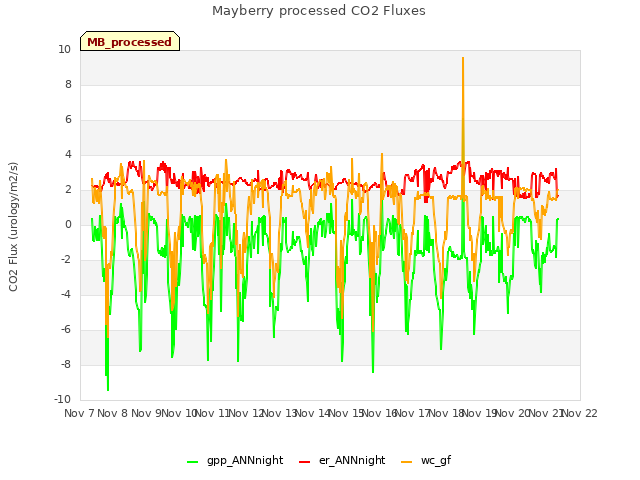Click the y-axis value -6
The image size is (640, 480).
coord(66,329)
